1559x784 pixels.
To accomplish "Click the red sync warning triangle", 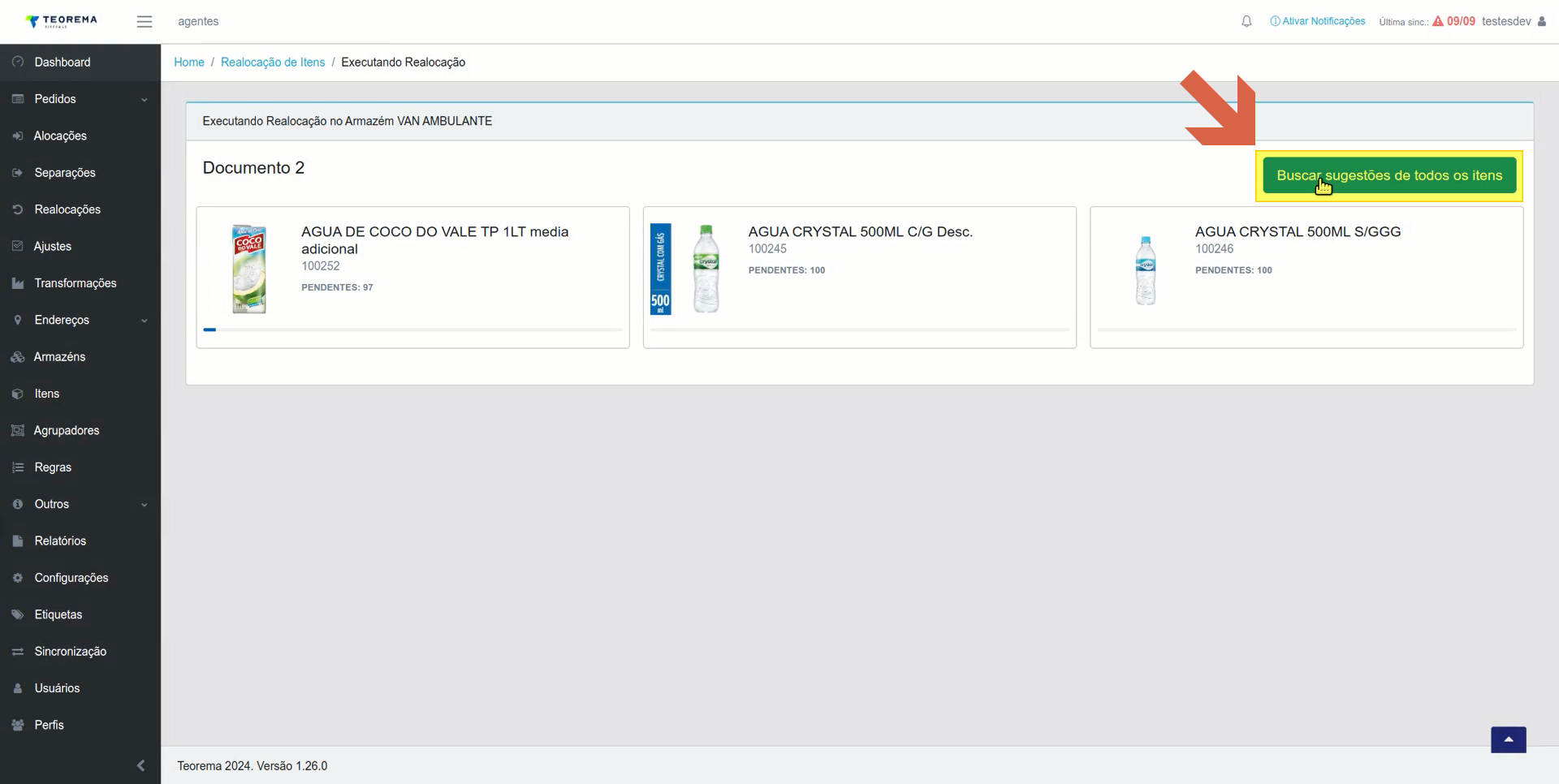I will tap(1438, 21).
